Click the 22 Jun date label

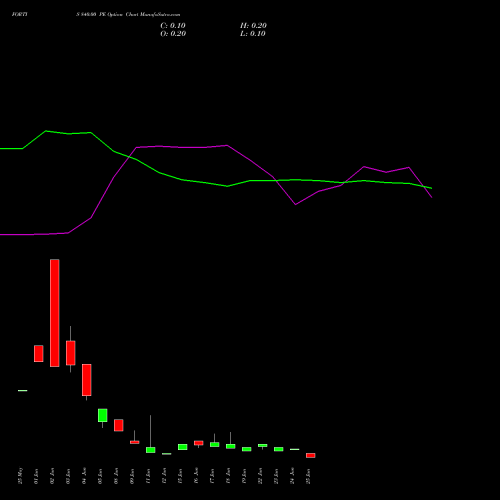click(260, 476)
